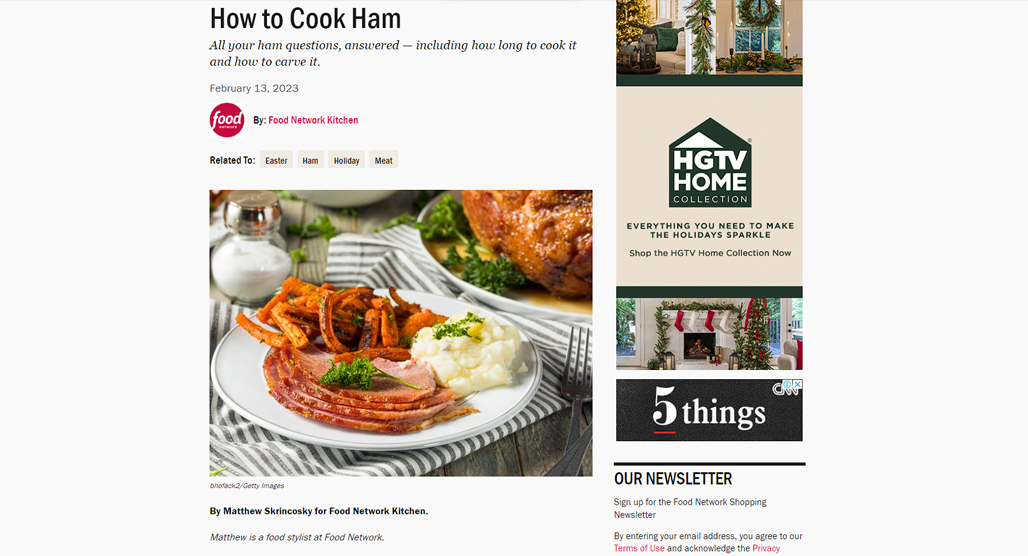1028x556 pixels.
Task: Click the February 13, 2023 publish date
Action: (x=254, y=89)
